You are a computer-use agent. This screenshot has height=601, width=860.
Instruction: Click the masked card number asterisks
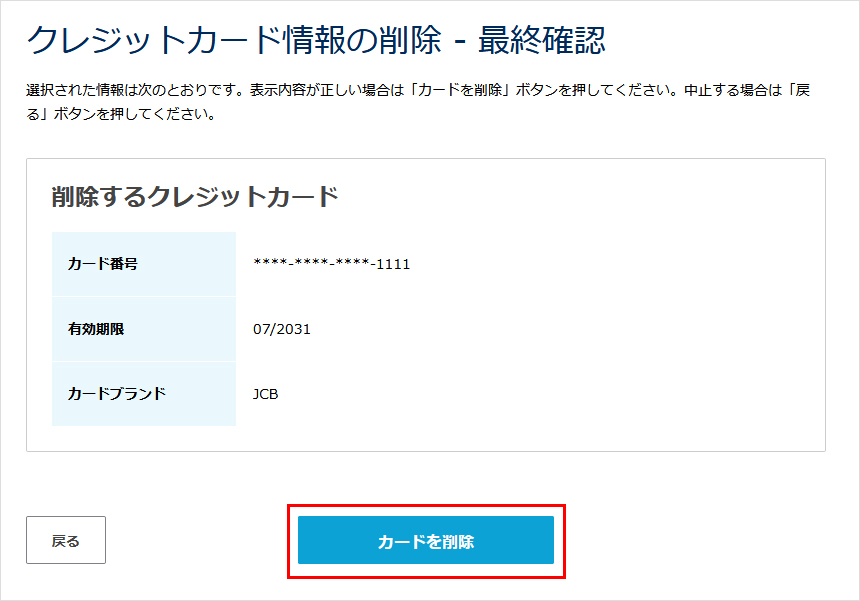coord(312,264)
